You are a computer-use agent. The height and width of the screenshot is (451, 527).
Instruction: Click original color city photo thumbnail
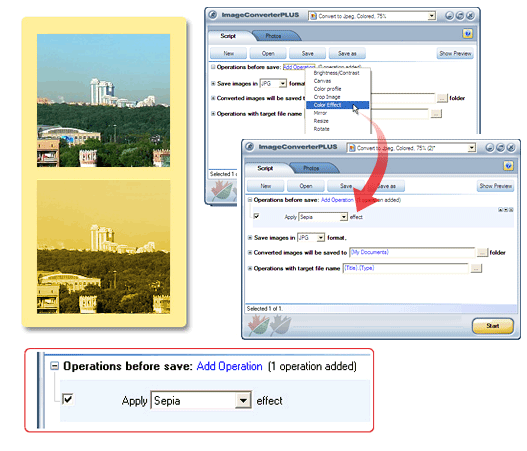(x=104, y=100)
